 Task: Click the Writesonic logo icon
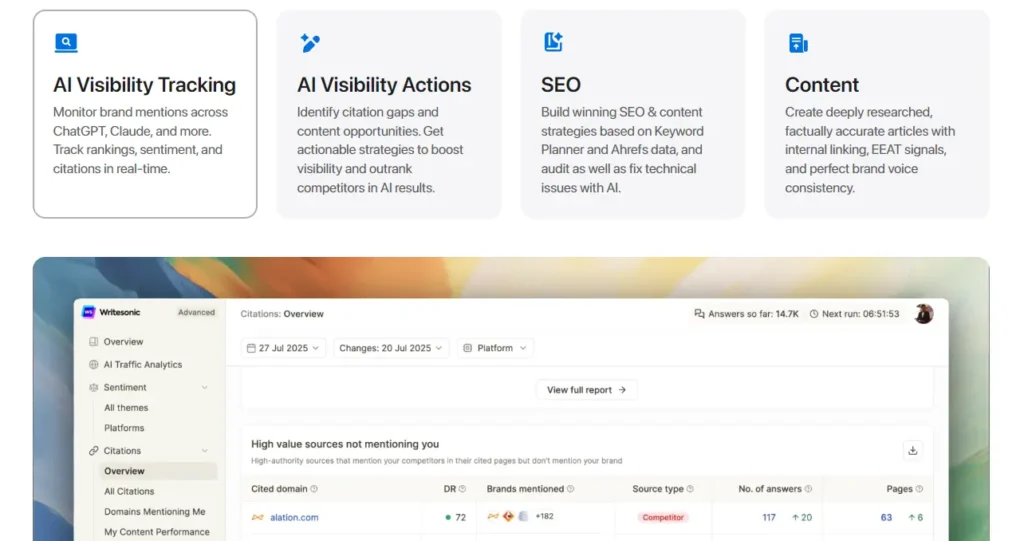coord(89,312)
